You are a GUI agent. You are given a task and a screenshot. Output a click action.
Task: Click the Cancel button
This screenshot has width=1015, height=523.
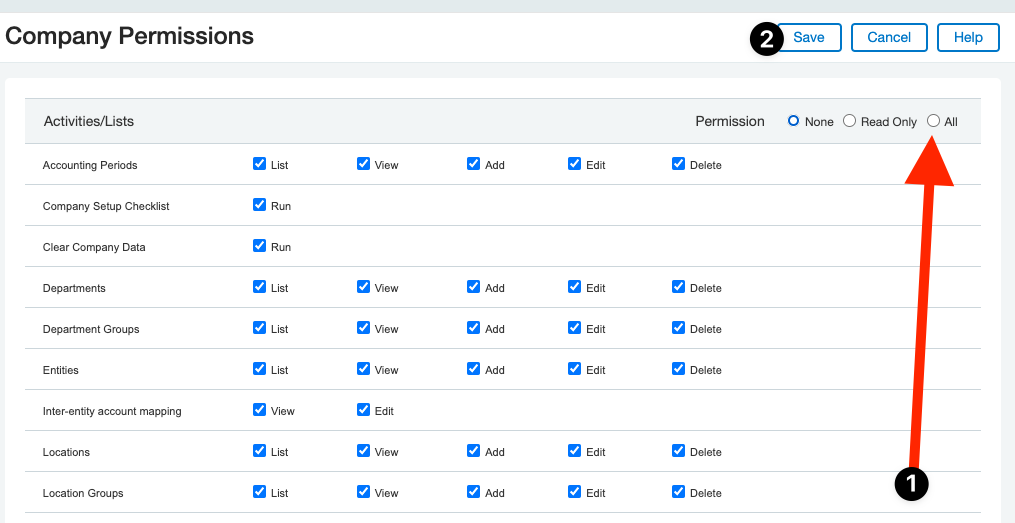point(888,38)
